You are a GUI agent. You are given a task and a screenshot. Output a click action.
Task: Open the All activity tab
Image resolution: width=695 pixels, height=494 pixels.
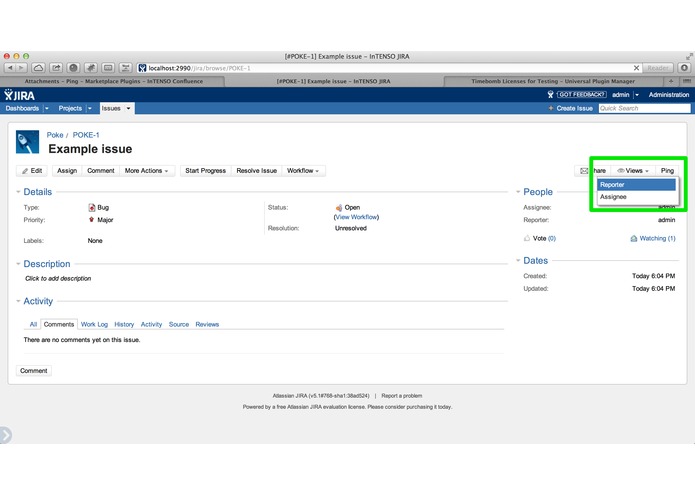pyautogui.click(x=33, y=324)
